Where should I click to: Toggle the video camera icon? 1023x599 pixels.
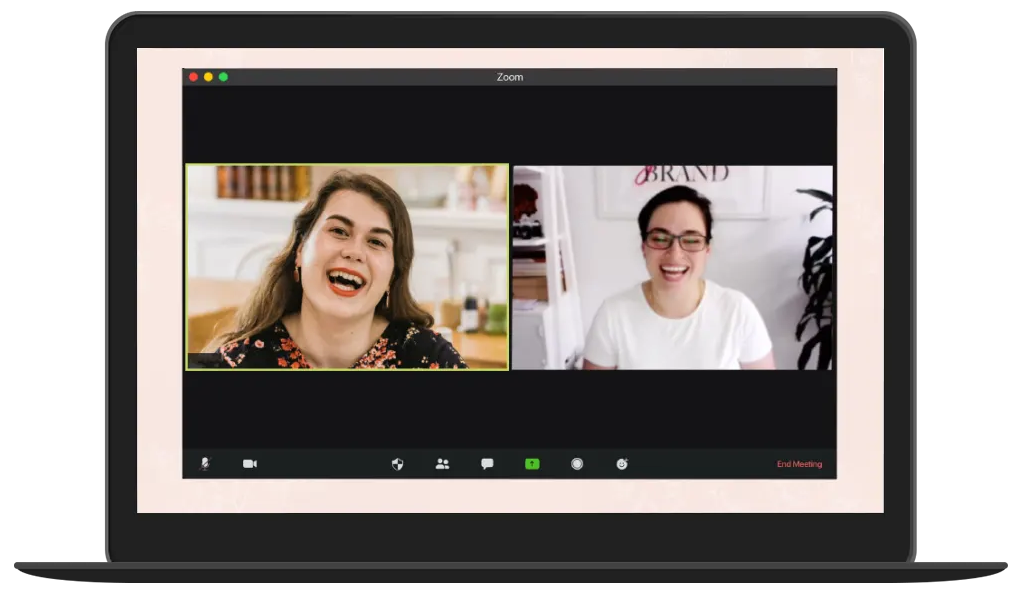pyautogui.click(x=250, y=464)
